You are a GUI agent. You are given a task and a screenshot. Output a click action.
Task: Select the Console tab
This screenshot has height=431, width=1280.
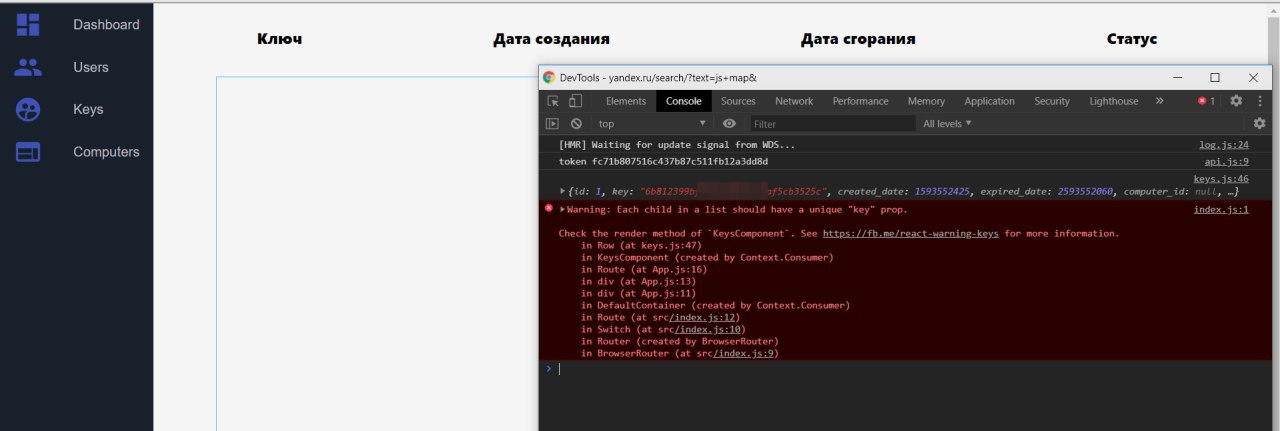click(x=684, y=101)
